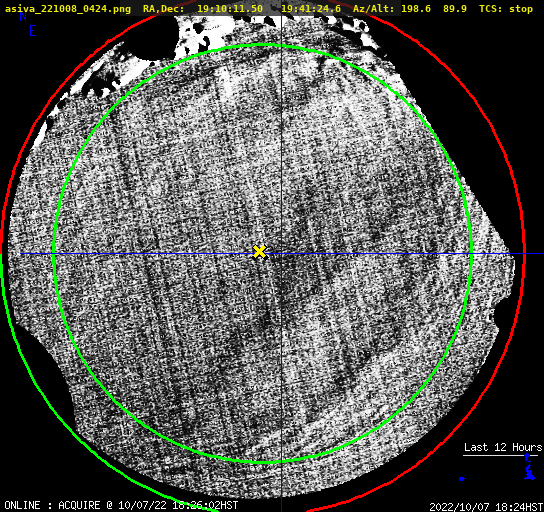
Task: Click the Last 12 Hours label
Action: pos(503,447)
